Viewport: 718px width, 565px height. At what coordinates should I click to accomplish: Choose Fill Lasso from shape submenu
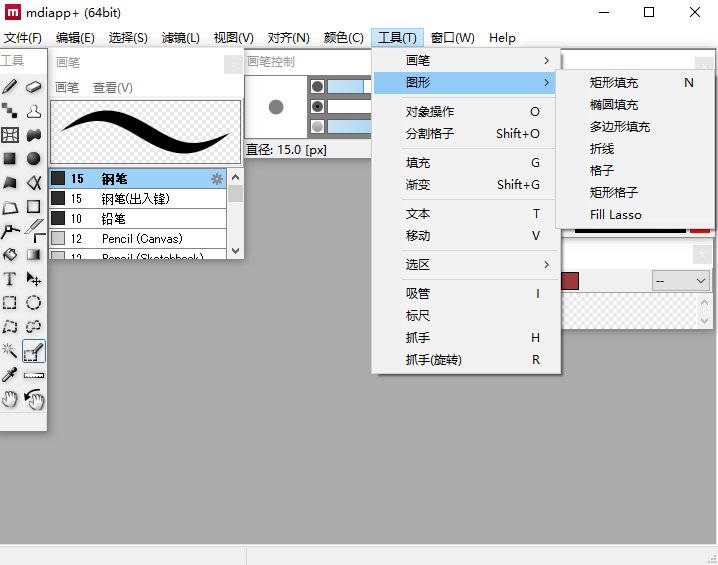[636, 215]
